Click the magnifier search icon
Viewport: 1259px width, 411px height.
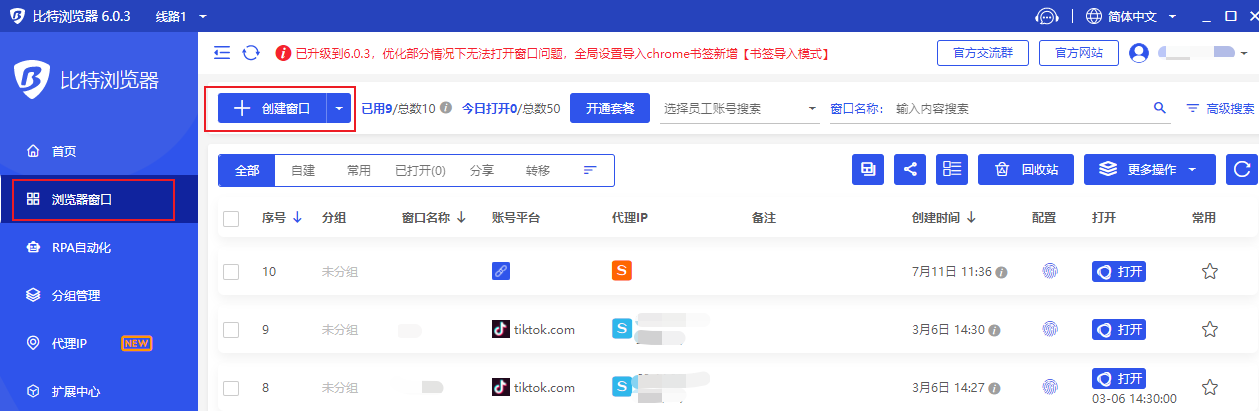[x=1160, y=108]
